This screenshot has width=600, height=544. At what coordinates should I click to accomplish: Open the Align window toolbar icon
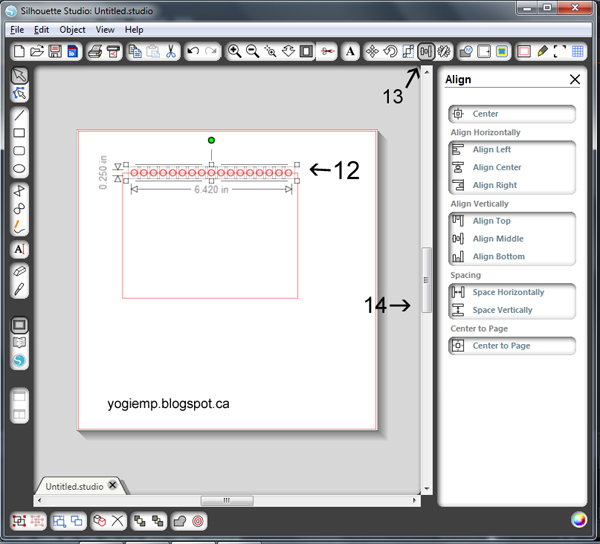coord(426,51)
